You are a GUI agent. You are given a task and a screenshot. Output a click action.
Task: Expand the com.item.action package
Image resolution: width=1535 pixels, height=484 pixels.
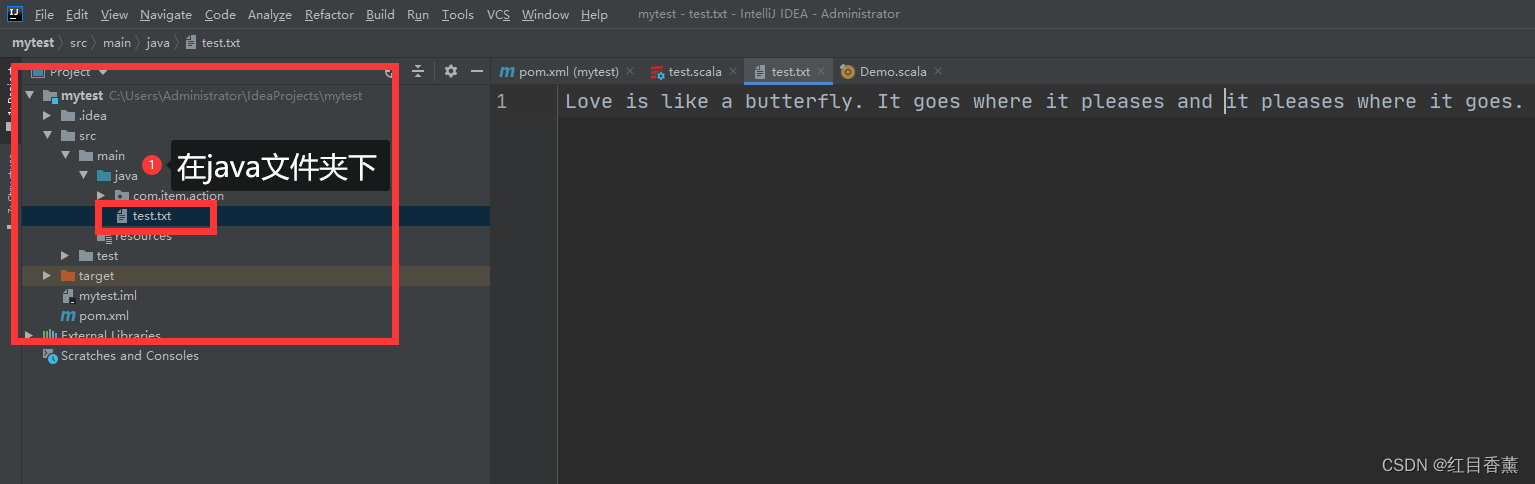[101, 196]
